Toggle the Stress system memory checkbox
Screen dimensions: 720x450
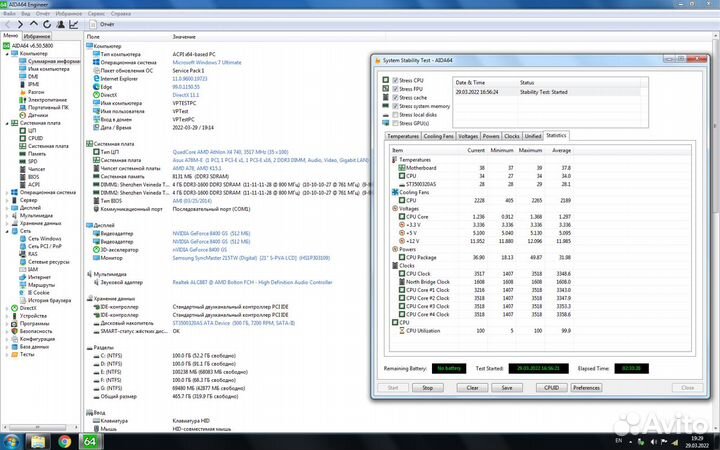point(395,106)
